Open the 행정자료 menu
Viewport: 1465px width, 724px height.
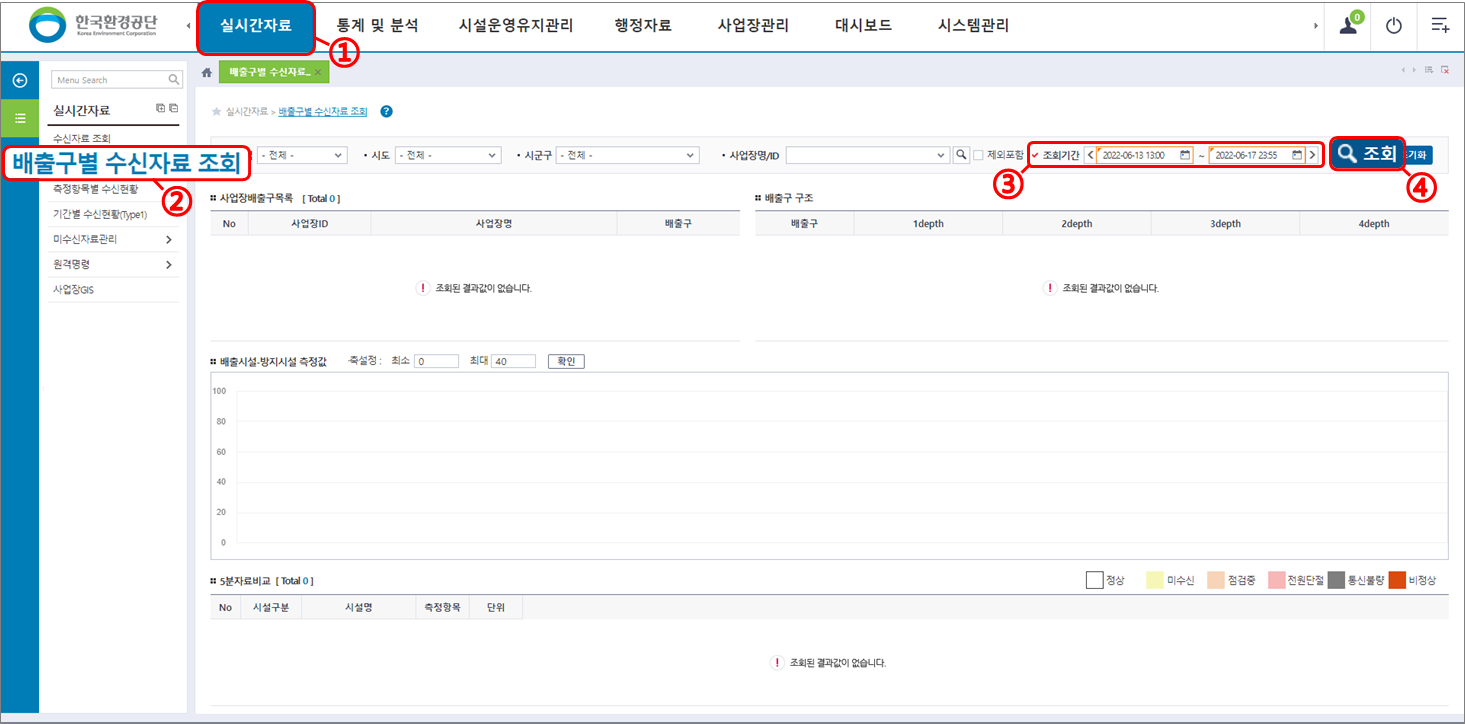[x=644, y=26]
